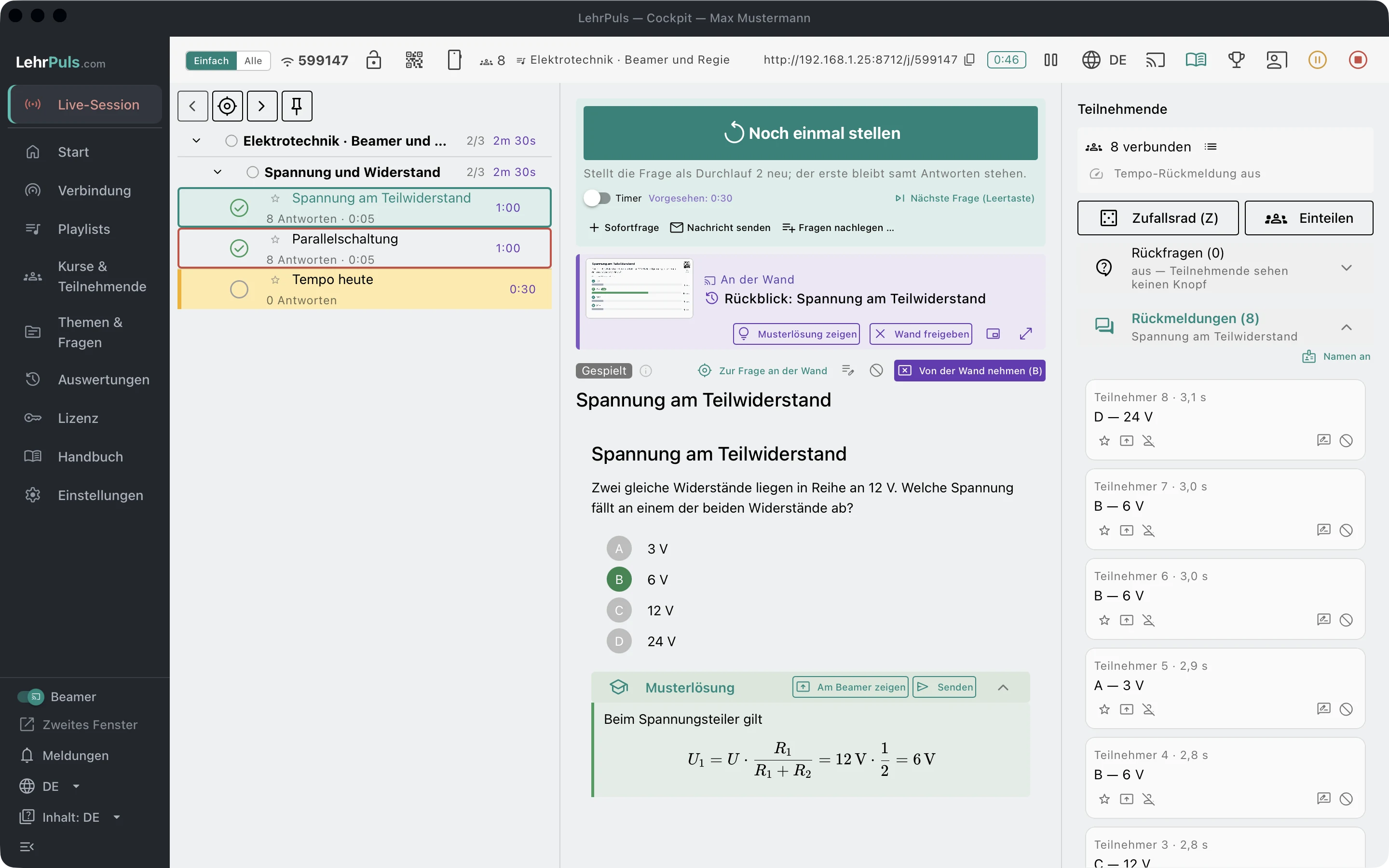
Task: Click the pin icon above question list
Action: pos(297,106)
